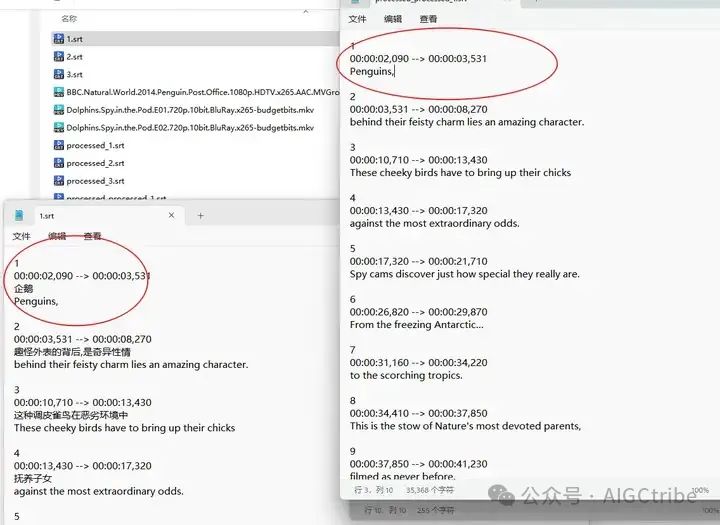720x525 pixels.
Task: Select Dolphins.Spy.in.the.Pod.E02 mkv file name
Action: click(190, 128)
